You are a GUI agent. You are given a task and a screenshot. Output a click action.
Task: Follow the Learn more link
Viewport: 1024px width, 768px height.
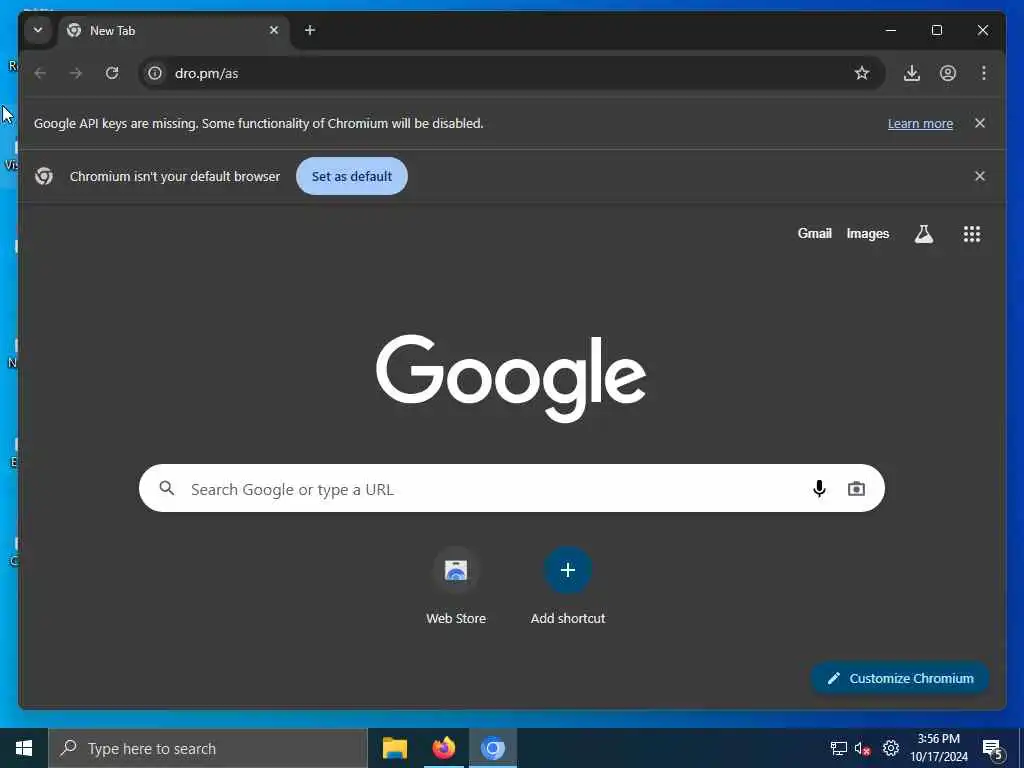coord(920,123)
